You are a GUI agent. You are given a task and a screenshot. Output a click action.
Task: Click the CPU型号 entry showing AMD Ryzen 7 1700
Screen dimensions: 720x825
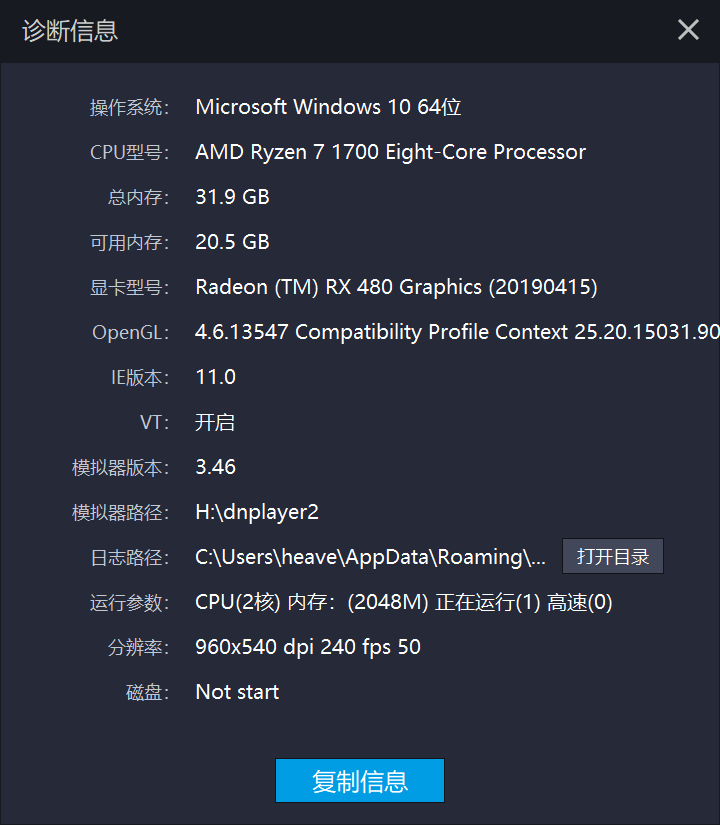tap(390, 152)
